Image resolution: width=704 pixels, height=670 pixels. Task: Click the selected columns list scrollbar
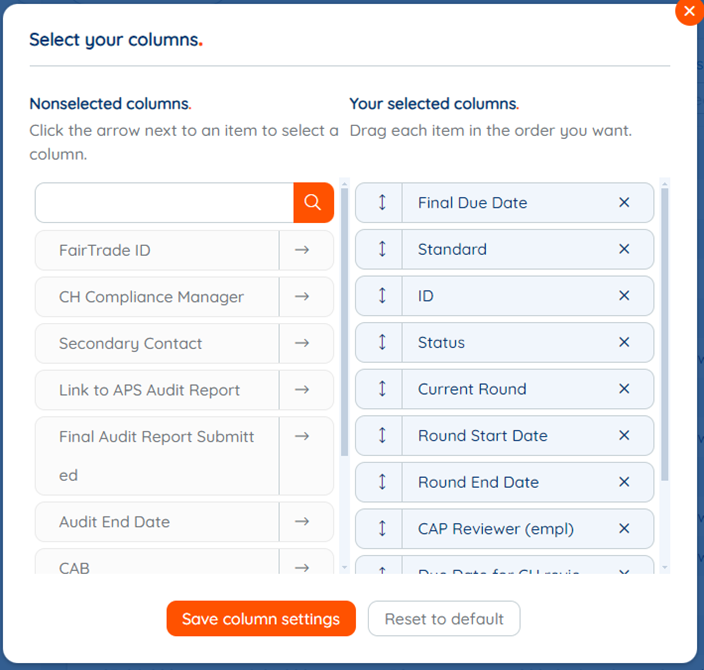[665, 335]
